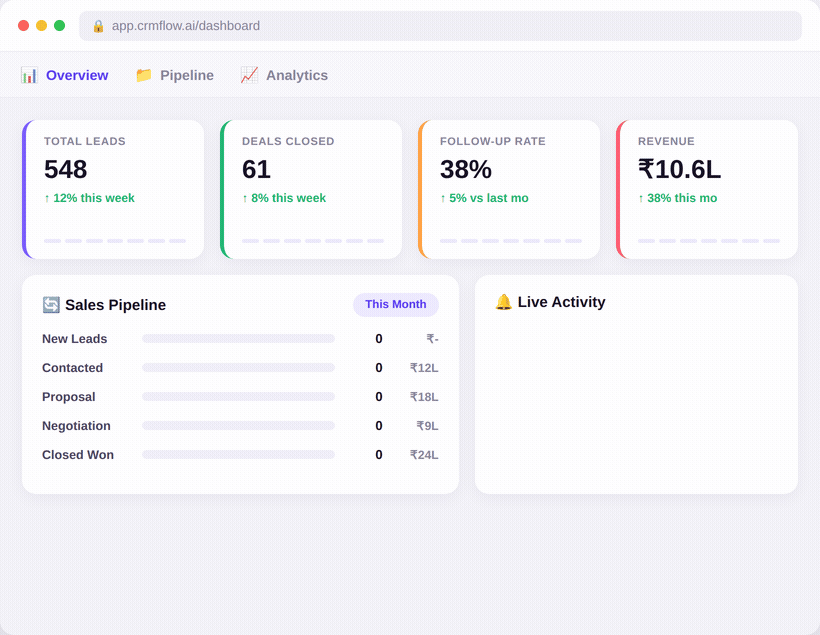Click the ₹12L amount in Contacted row
Screen dimensions: 820x635
click(424, 368)
